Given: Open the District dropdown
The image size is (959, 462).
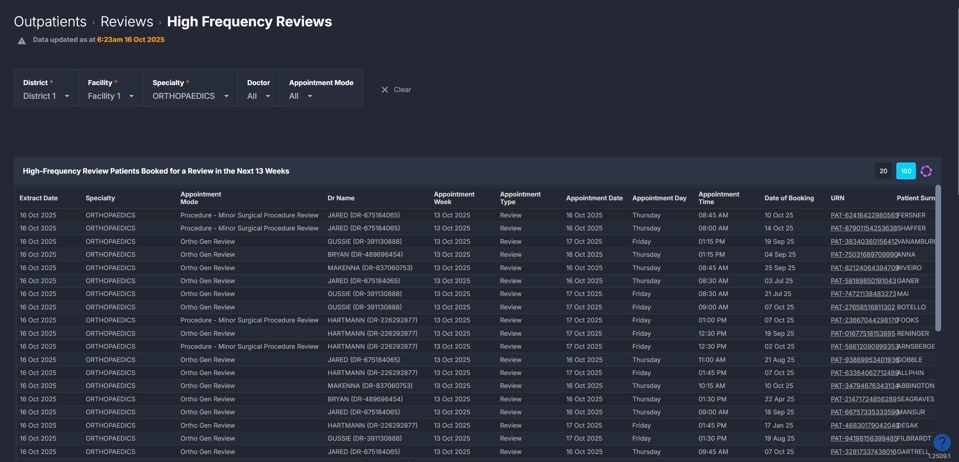Looking at the screenshot, I should coord(46,96).
